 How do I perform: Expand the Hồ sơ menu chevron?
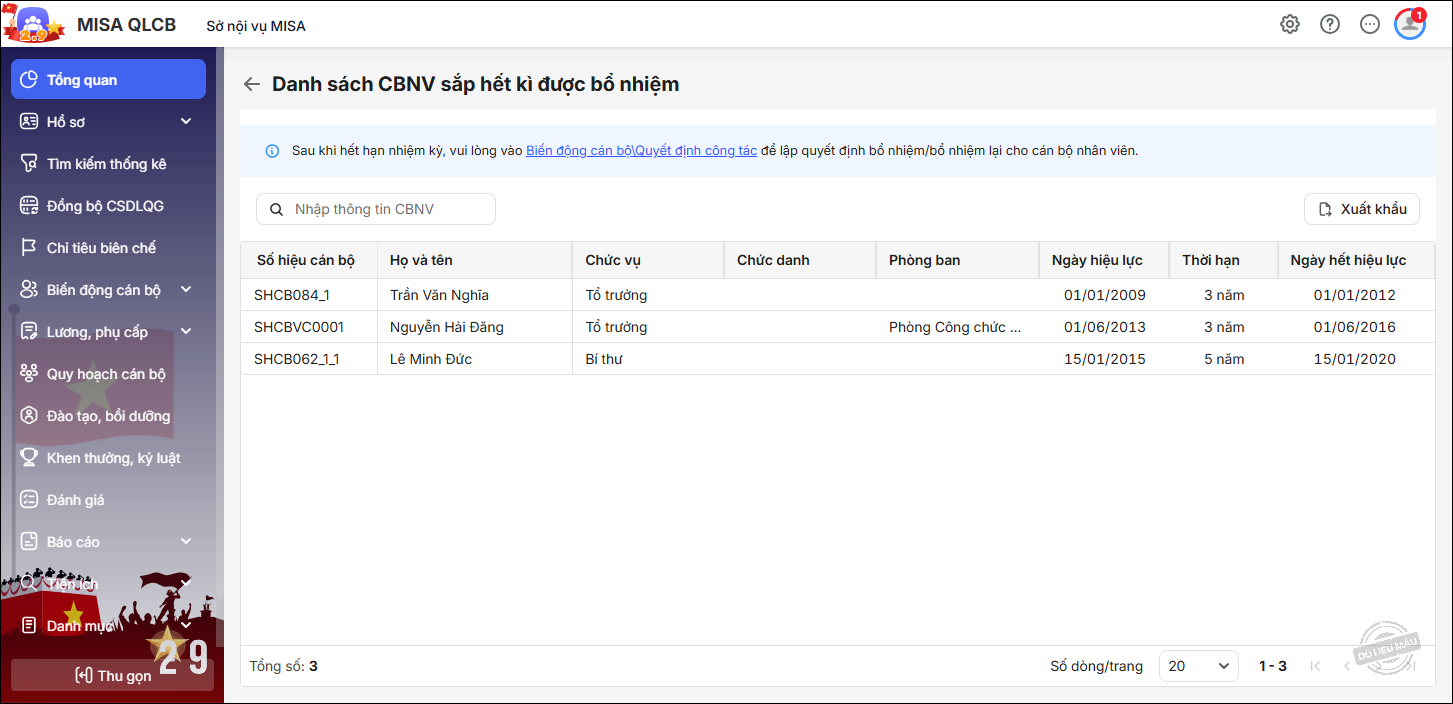186,122
